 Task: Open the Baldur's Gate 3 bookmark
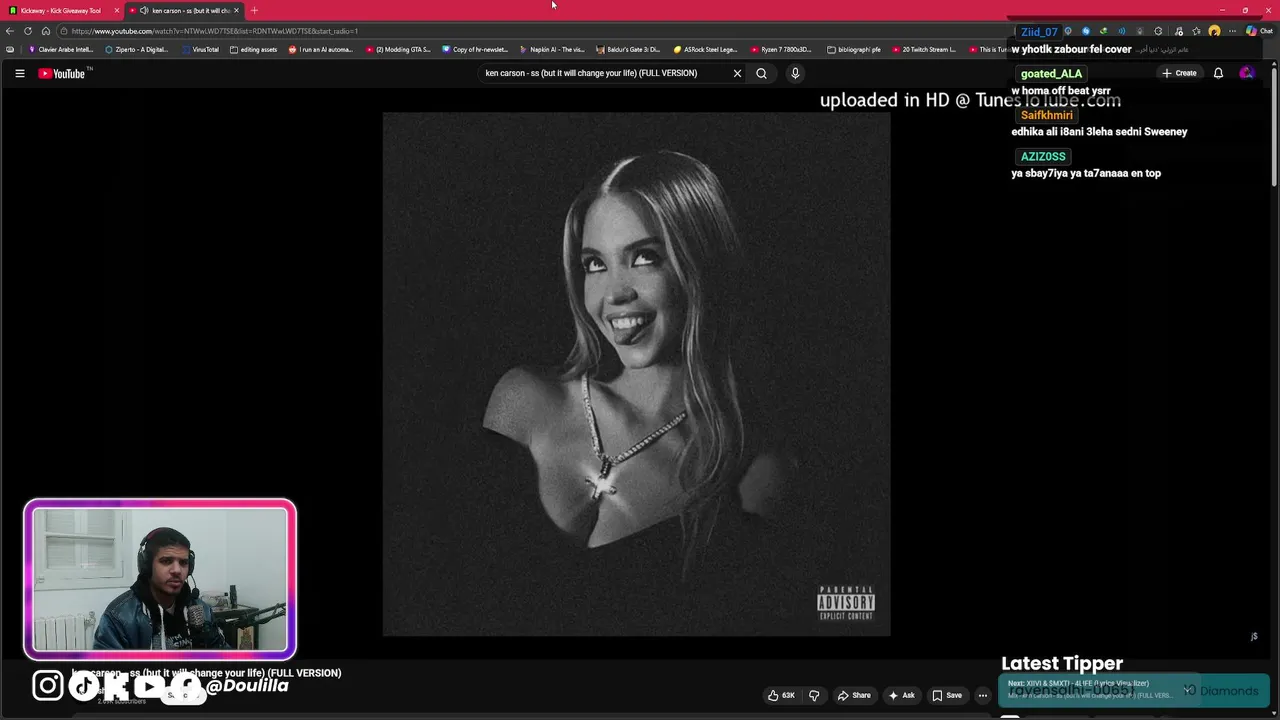(628, 49)
